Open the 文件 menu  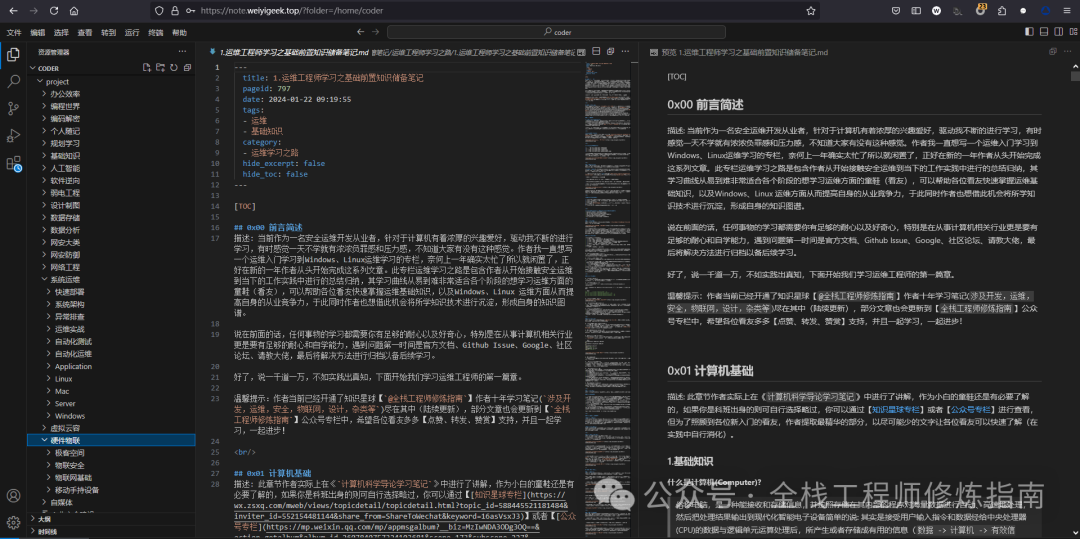coord(14,32)
